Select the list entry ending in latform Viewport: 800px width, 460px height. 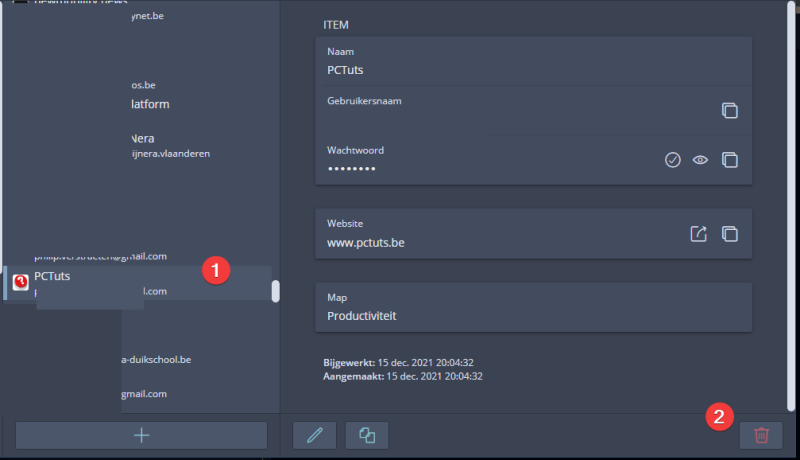tap(150, 104)
